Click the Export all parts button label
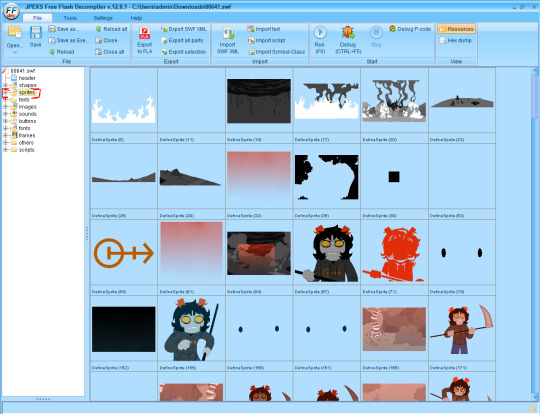The width and height of the screenshot is (540, 414). pos(186,40)
